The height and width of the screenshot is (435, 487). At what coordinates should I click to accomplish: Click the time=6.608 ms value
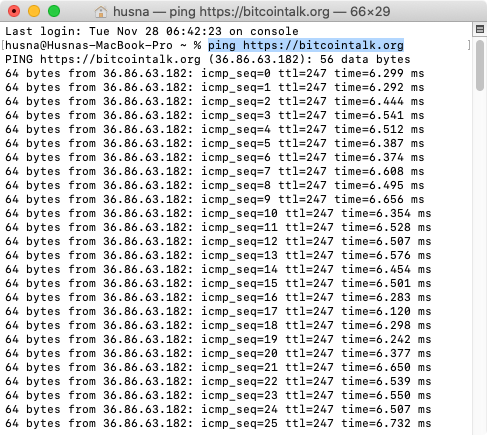[x=379, y=171]
